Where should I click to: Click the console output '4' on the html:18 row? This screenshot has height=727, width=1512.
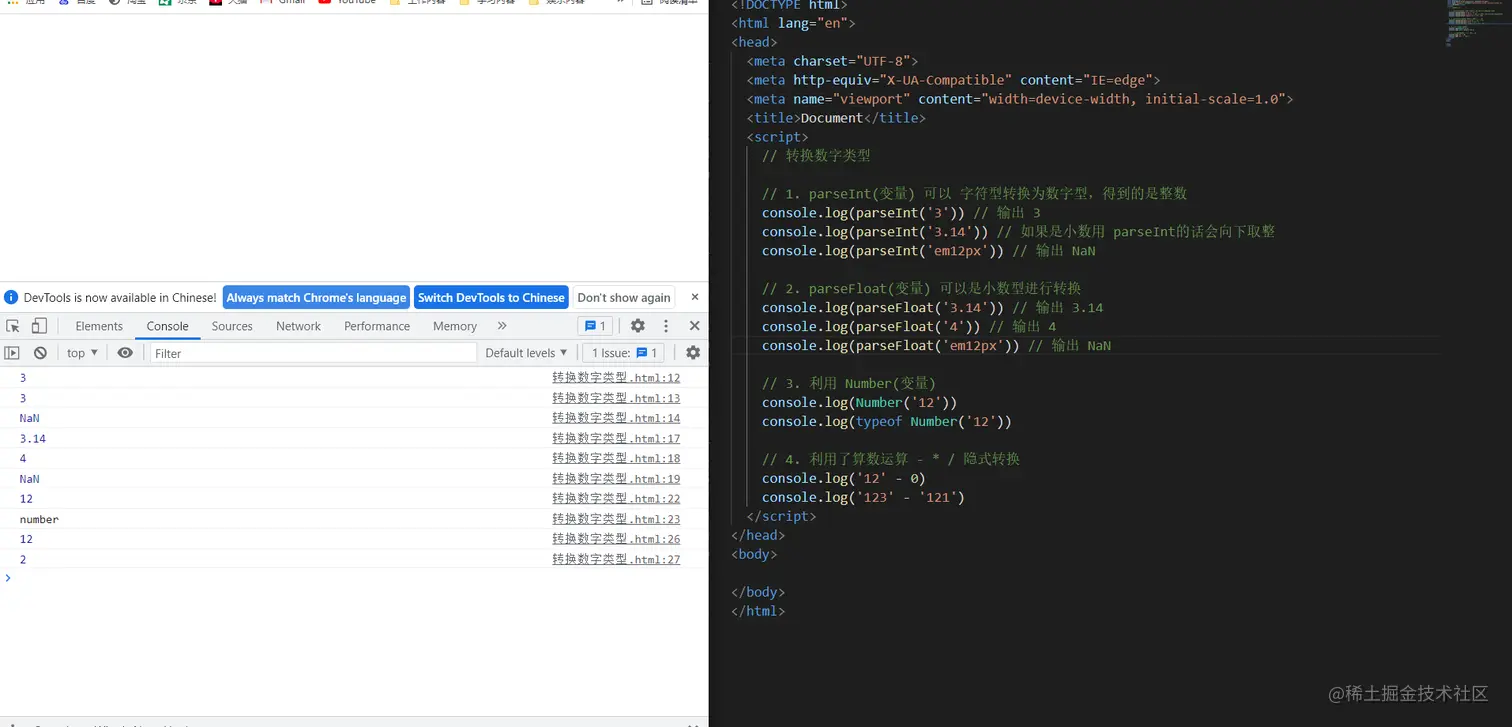(23, 459)
